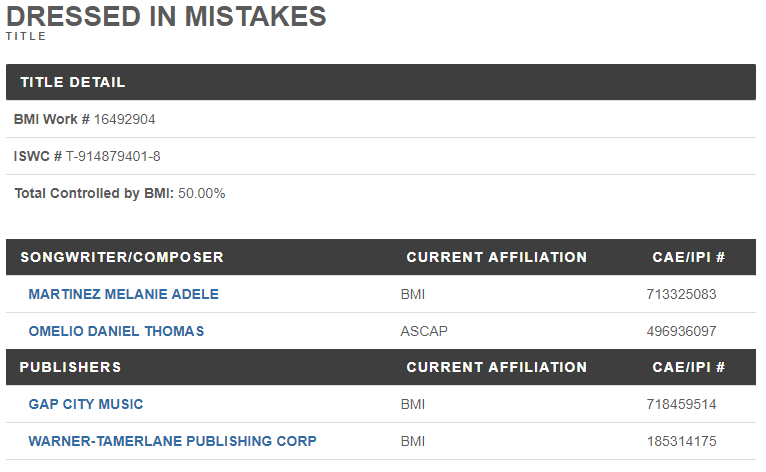This screenshot has height=472, width=766.
Task: Click CURRENT AFFILIATION header in songwriter section
Action: [x=496, y=257]
